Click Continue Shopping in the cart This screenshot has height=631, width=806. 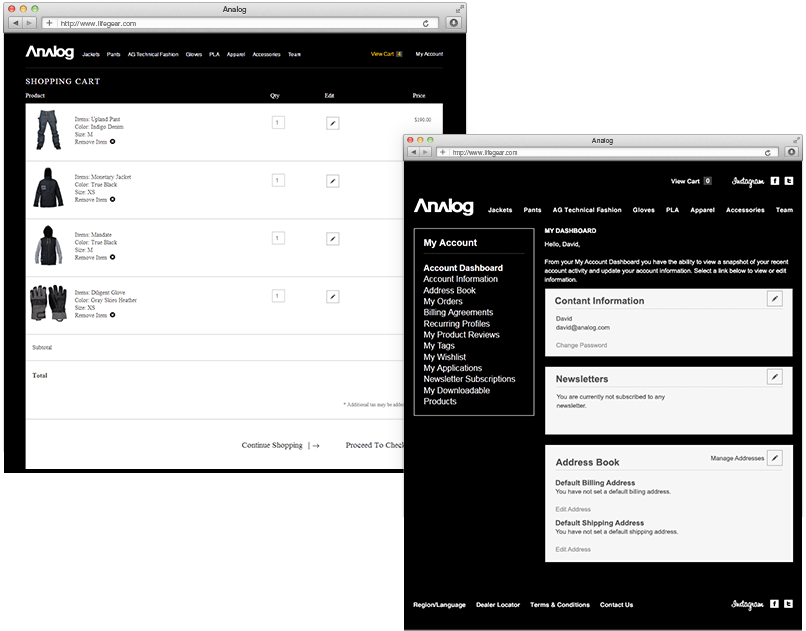click(x=272, y=446)
